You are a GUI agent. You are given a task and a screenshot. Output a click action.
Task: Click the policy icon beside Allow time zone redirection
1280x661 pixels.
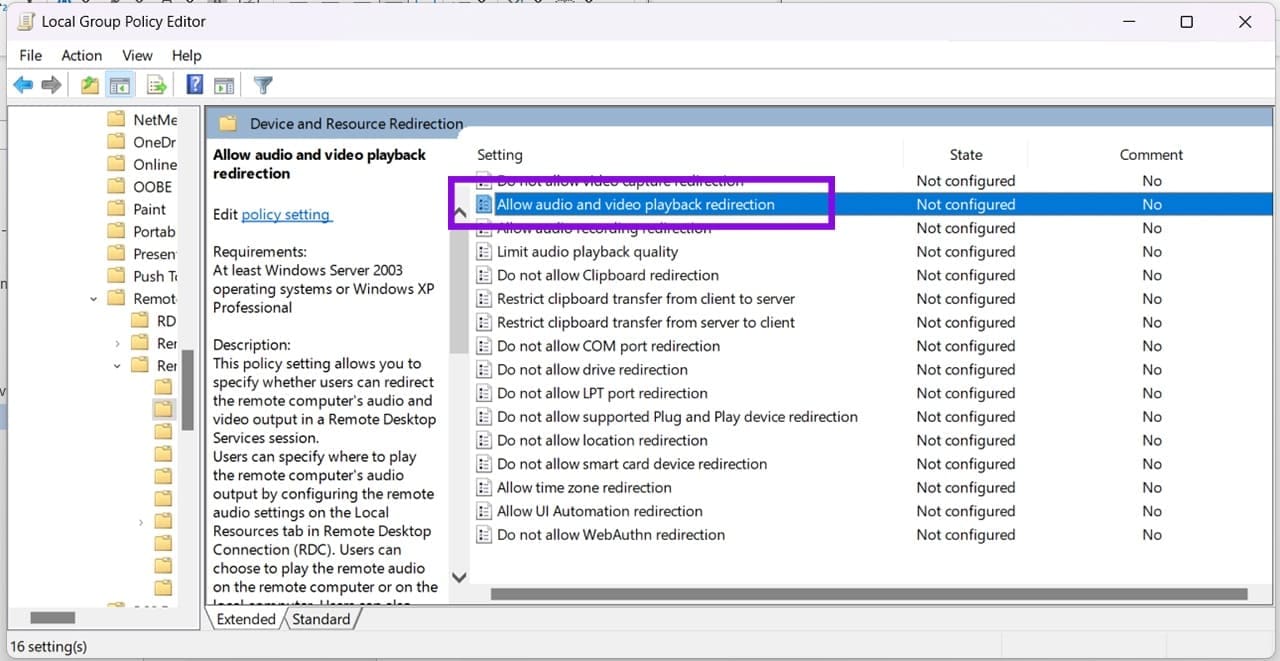click(x=484, y=488)
